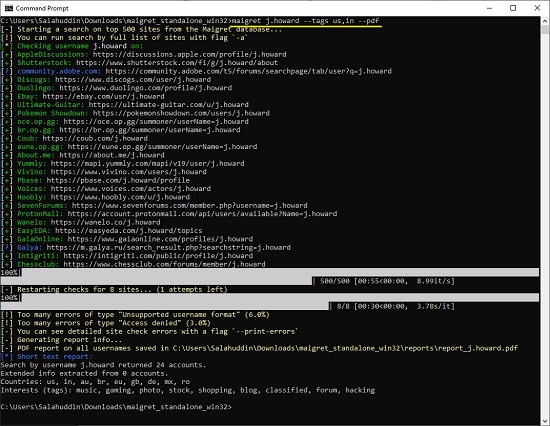Screen dimensions: 550x426
Task: Close the Command Prompt window
Action: pos(537,8)
